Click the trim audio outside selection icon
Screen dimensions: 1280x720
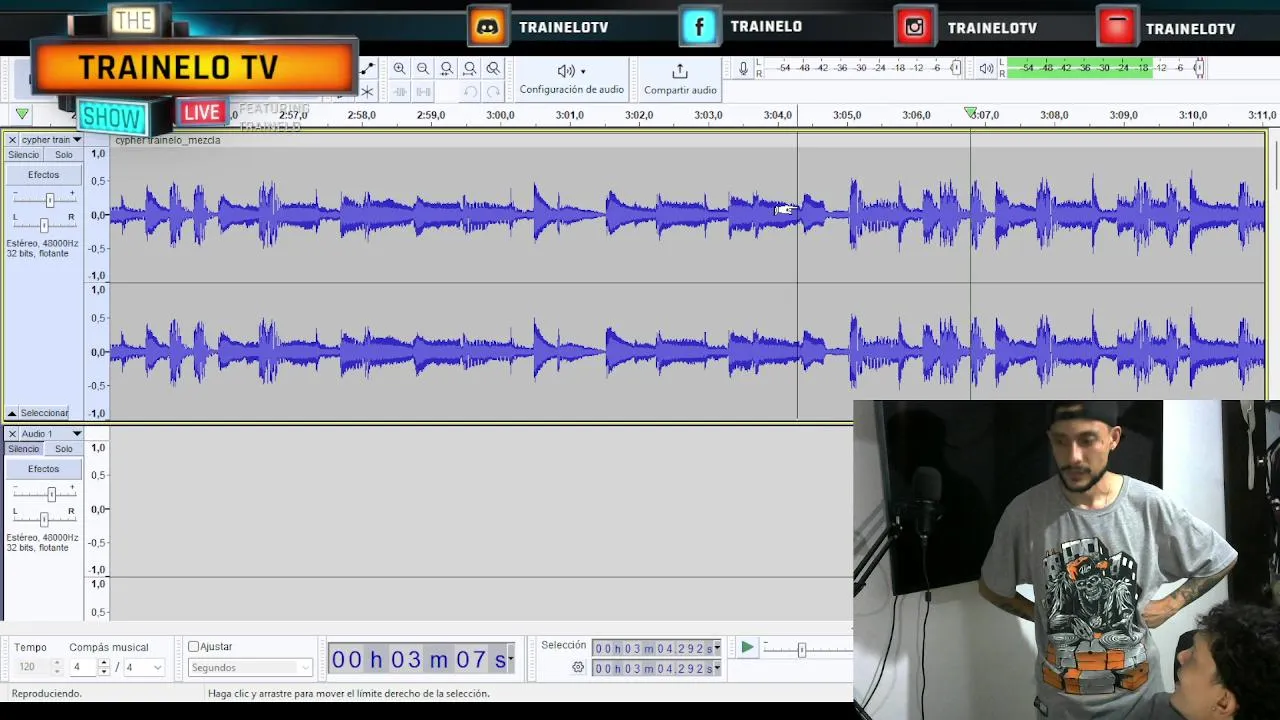pos(399,92)
